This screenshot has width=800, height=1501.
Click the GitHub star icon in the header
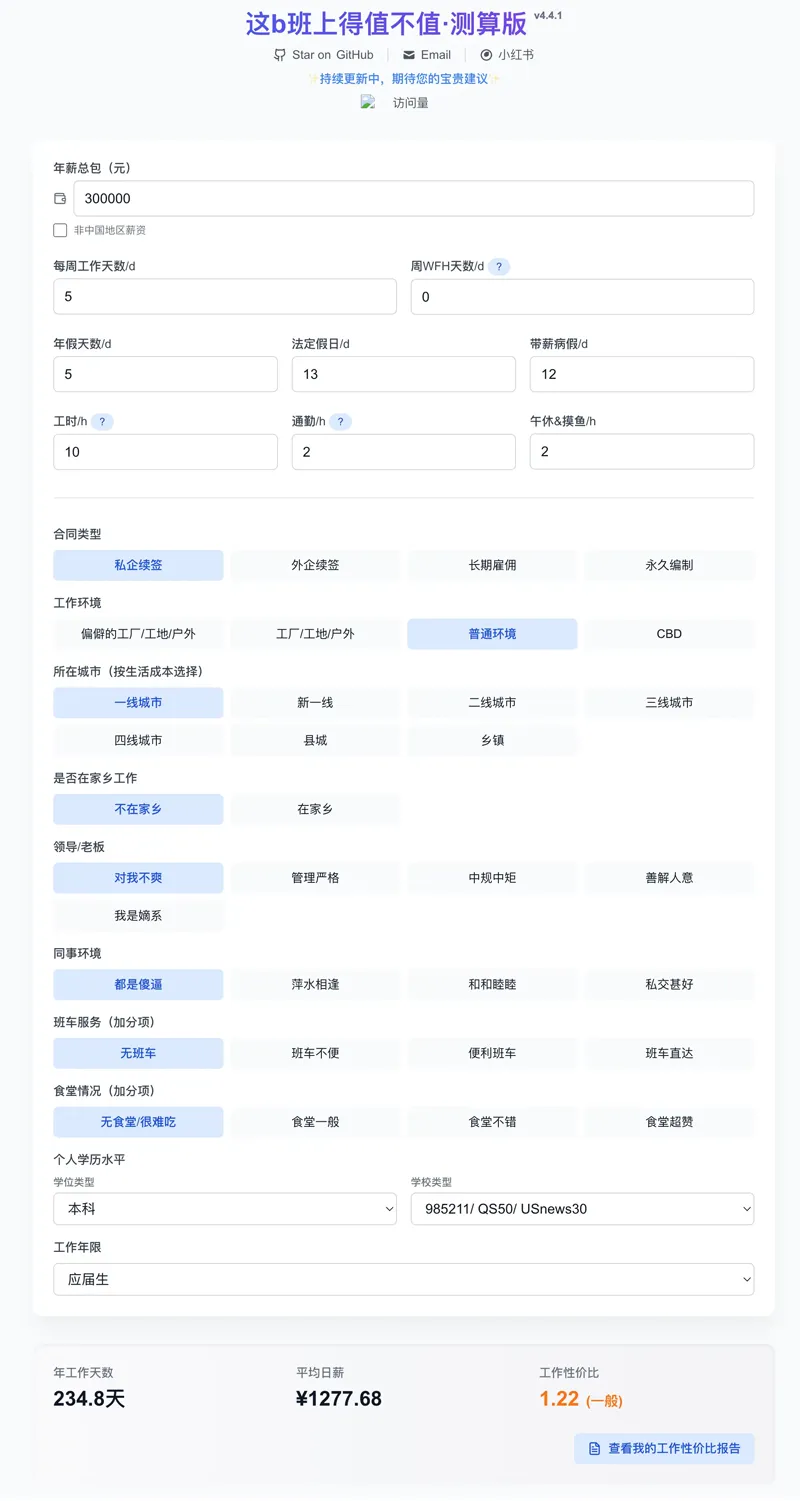pyautogui.click(x=280, y=55)
